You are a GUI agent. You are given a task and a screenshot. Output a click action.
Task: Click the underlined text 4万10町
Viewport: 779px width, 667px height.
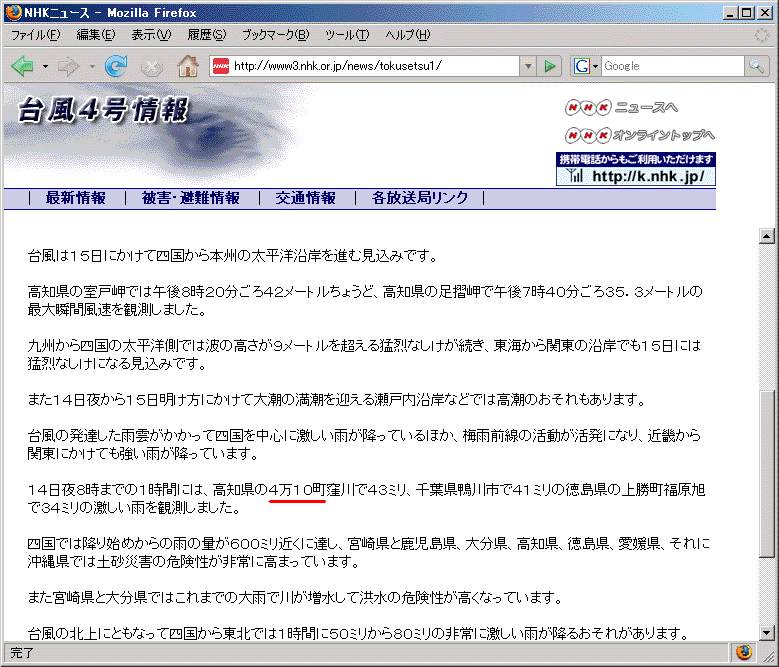coord(297,490)
